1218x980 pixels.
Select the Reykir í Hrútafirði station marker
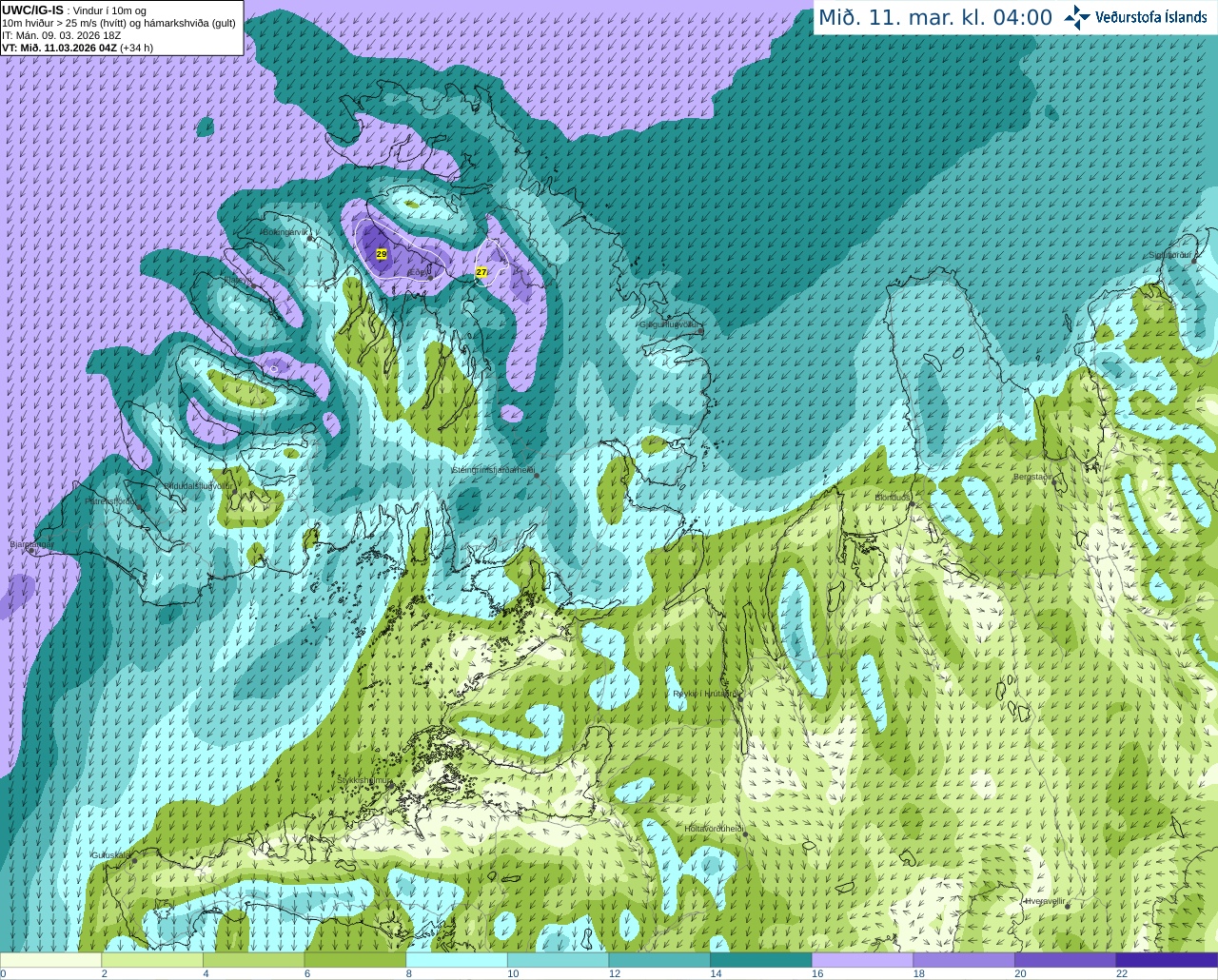738,698
